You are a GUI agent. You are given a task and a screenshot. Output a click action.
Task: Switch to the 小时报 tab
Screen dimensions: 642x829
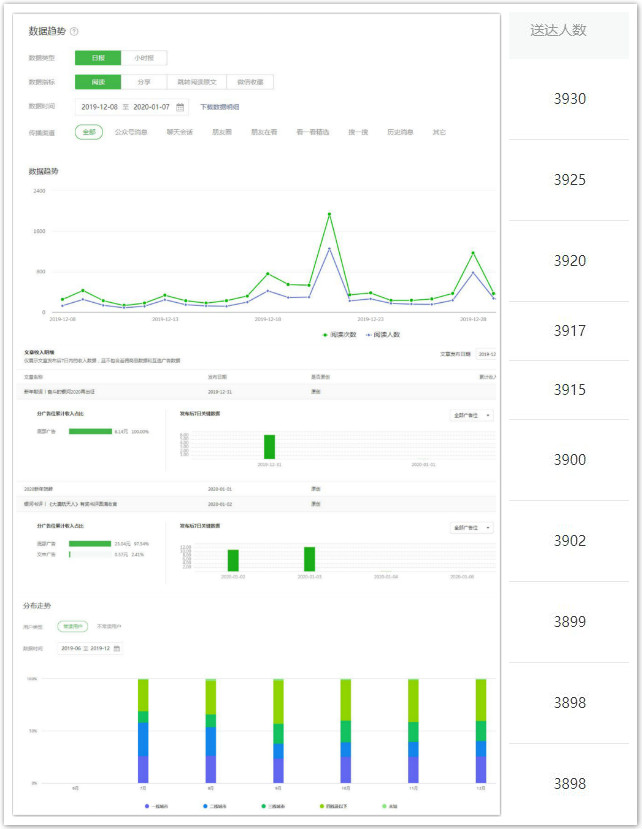click(144, 58)
